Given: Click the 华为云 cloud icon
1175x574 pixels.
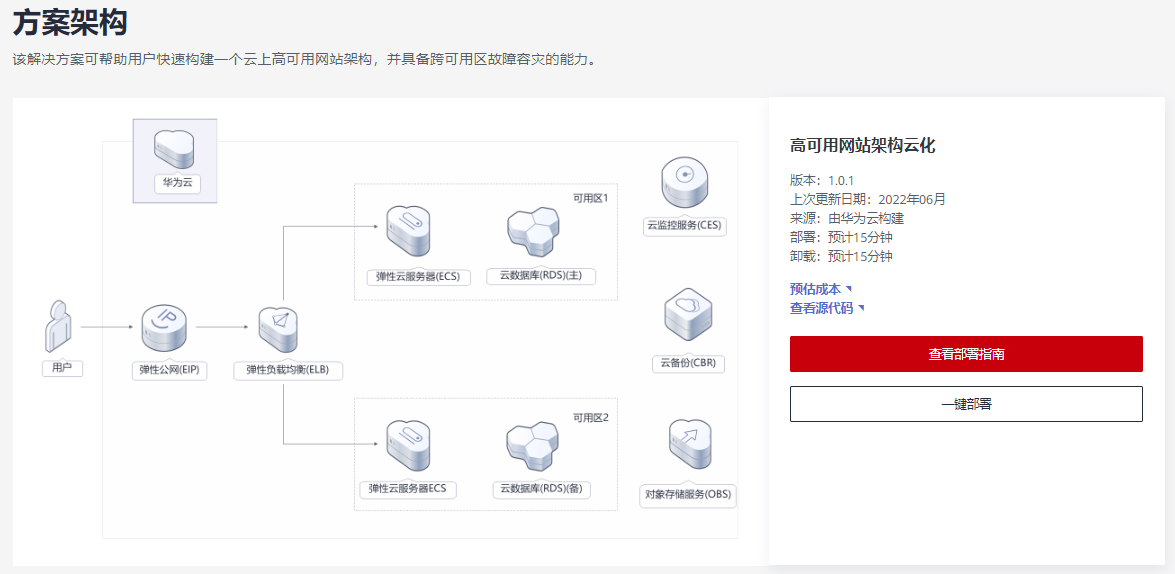Looking at the screenshot, I should pyautogui.click(x=174, y=149).
